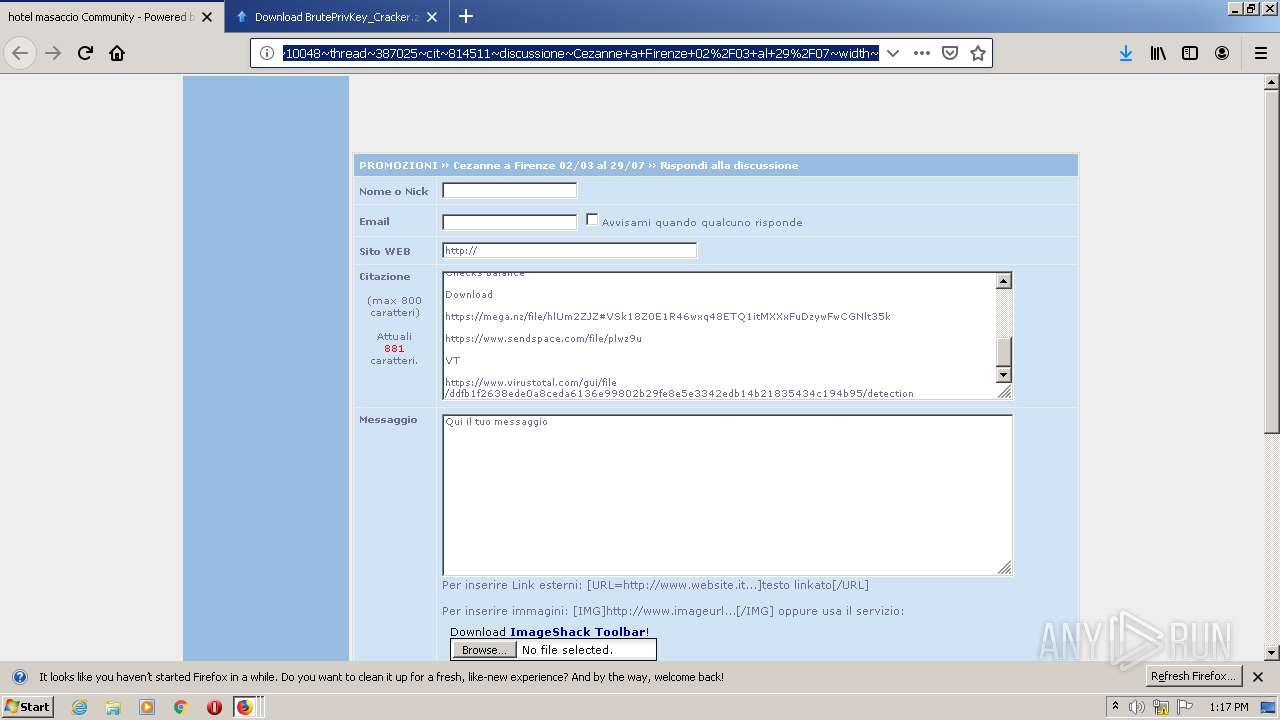Close the BrutePrivKey_Cracker download tab
The height and width of the screenshot is (720, 1280).
(x=432, y=17)
